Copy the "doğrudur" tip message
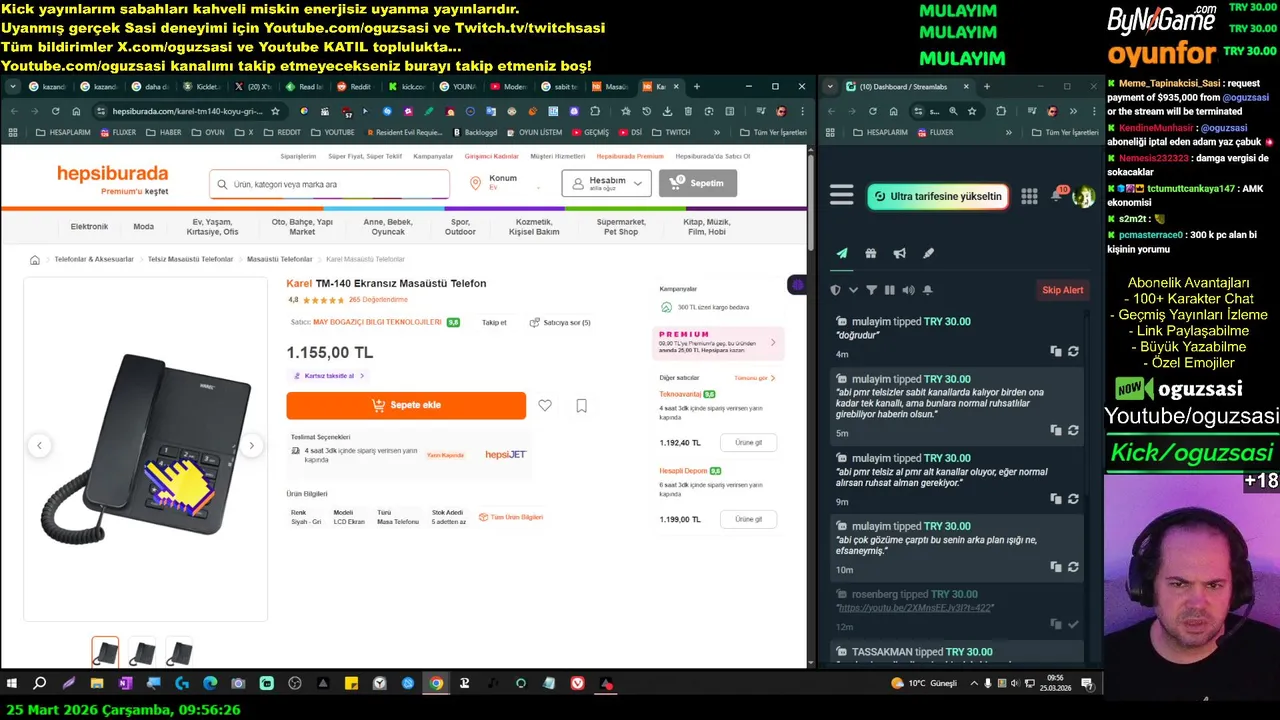 1056,352
